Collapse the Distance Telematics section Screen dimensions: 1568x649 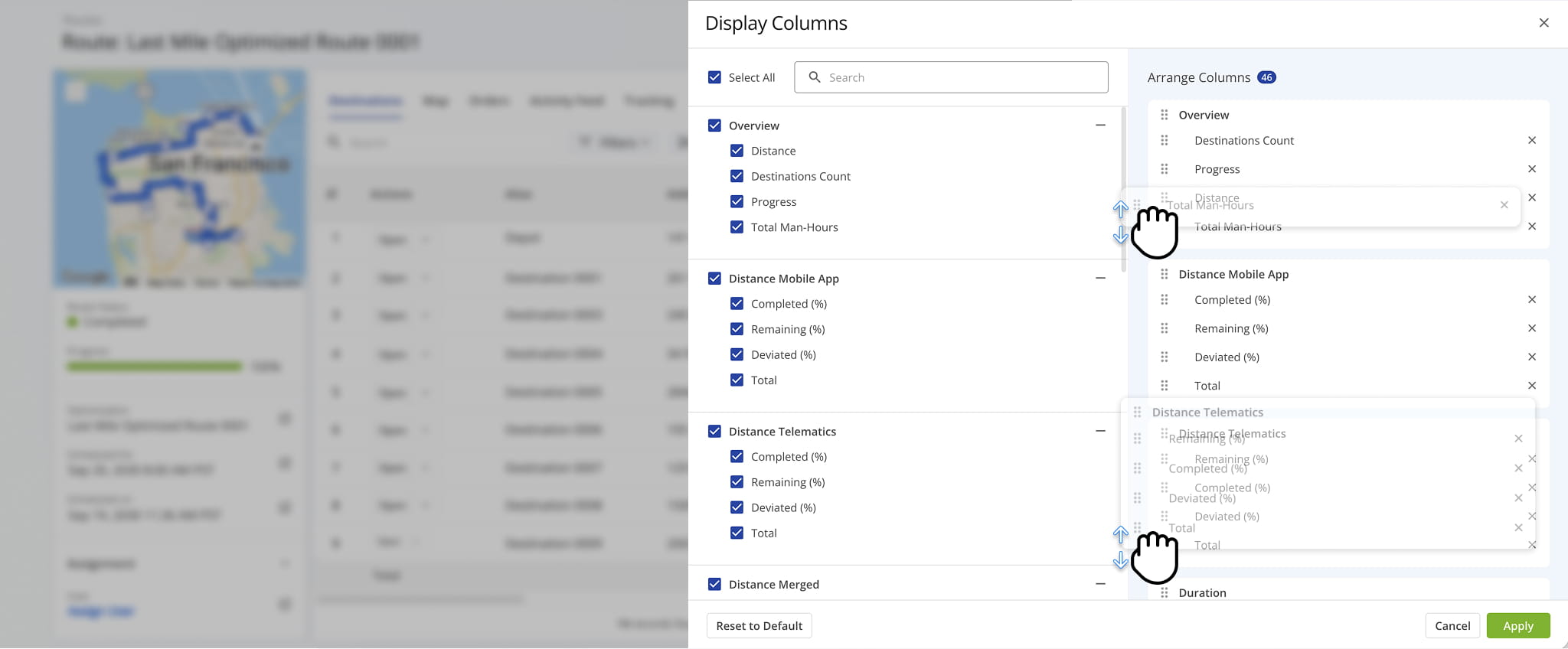tap(1100, 432)
